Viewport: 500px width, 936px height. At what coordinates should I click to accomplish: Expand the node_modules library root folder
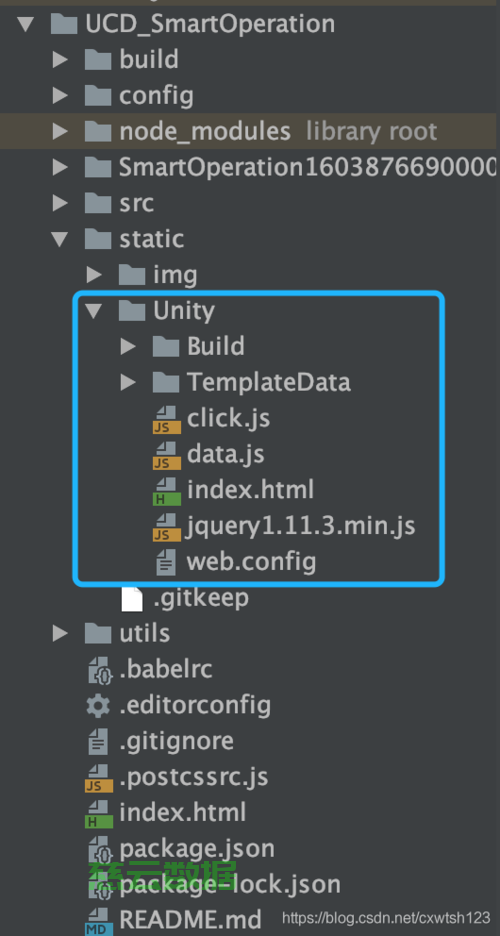60,131
